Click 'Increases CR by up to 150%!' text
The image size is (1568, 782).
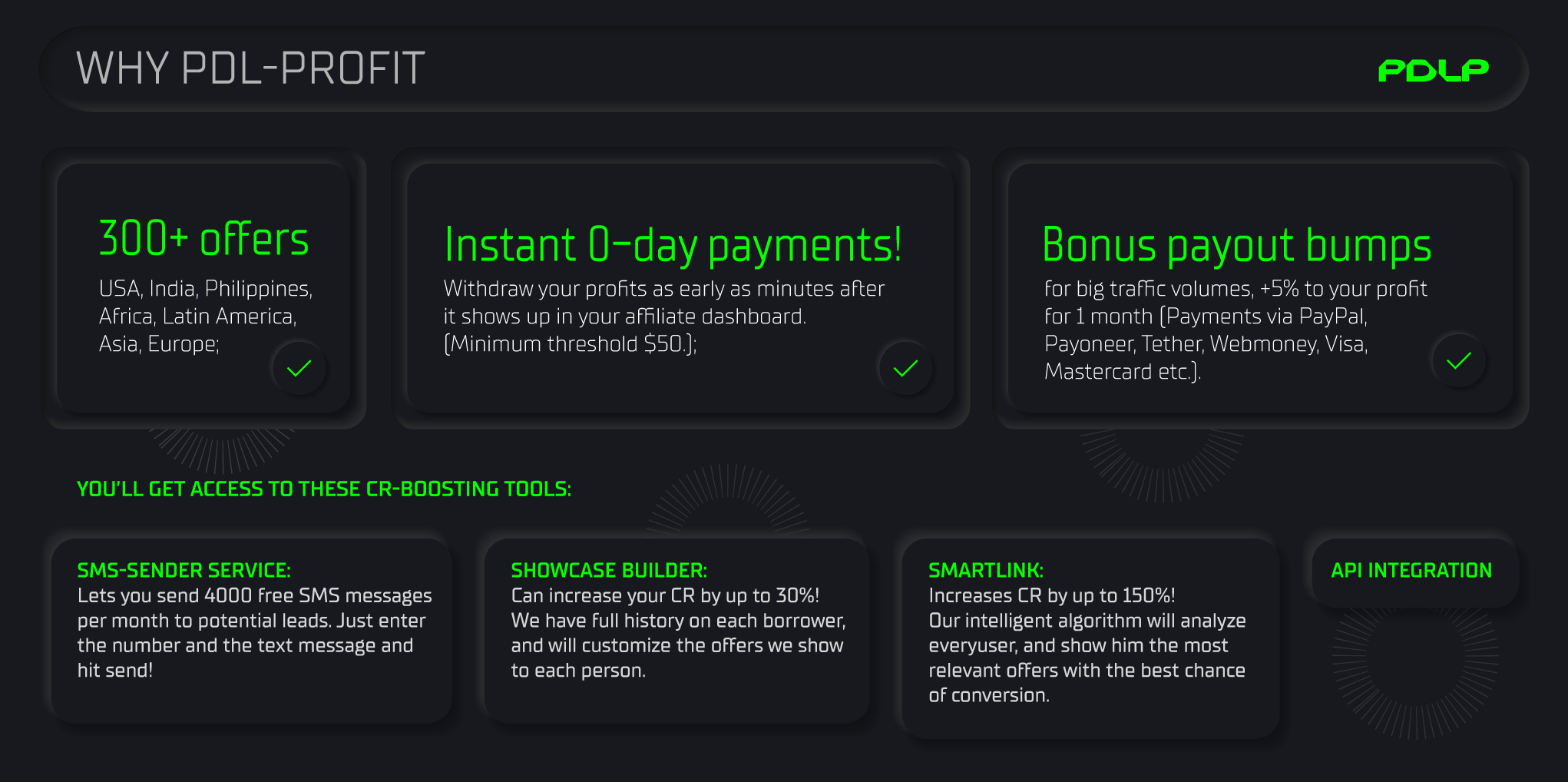click(1052, 596)
